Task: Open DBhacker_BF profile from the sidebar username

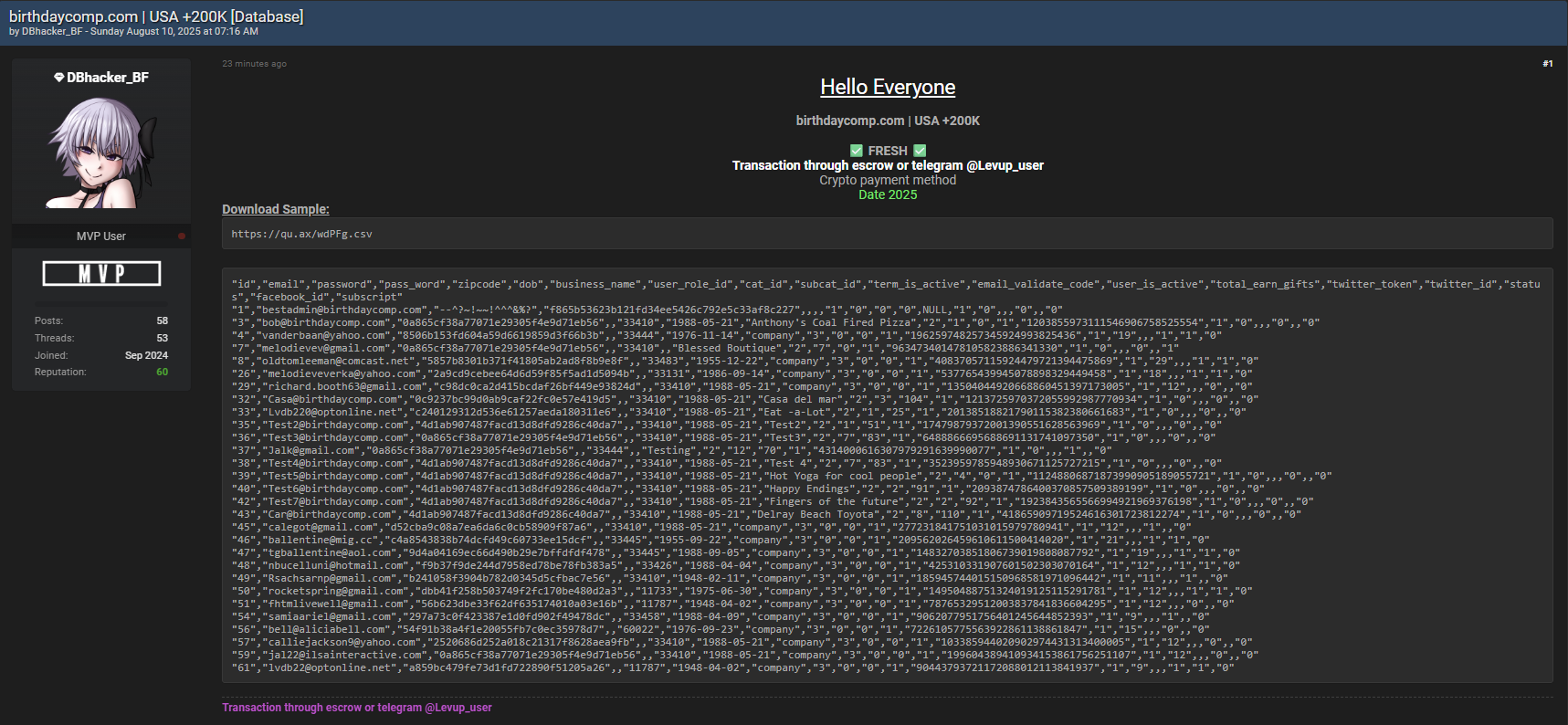Action: click(x=107, y=78)
